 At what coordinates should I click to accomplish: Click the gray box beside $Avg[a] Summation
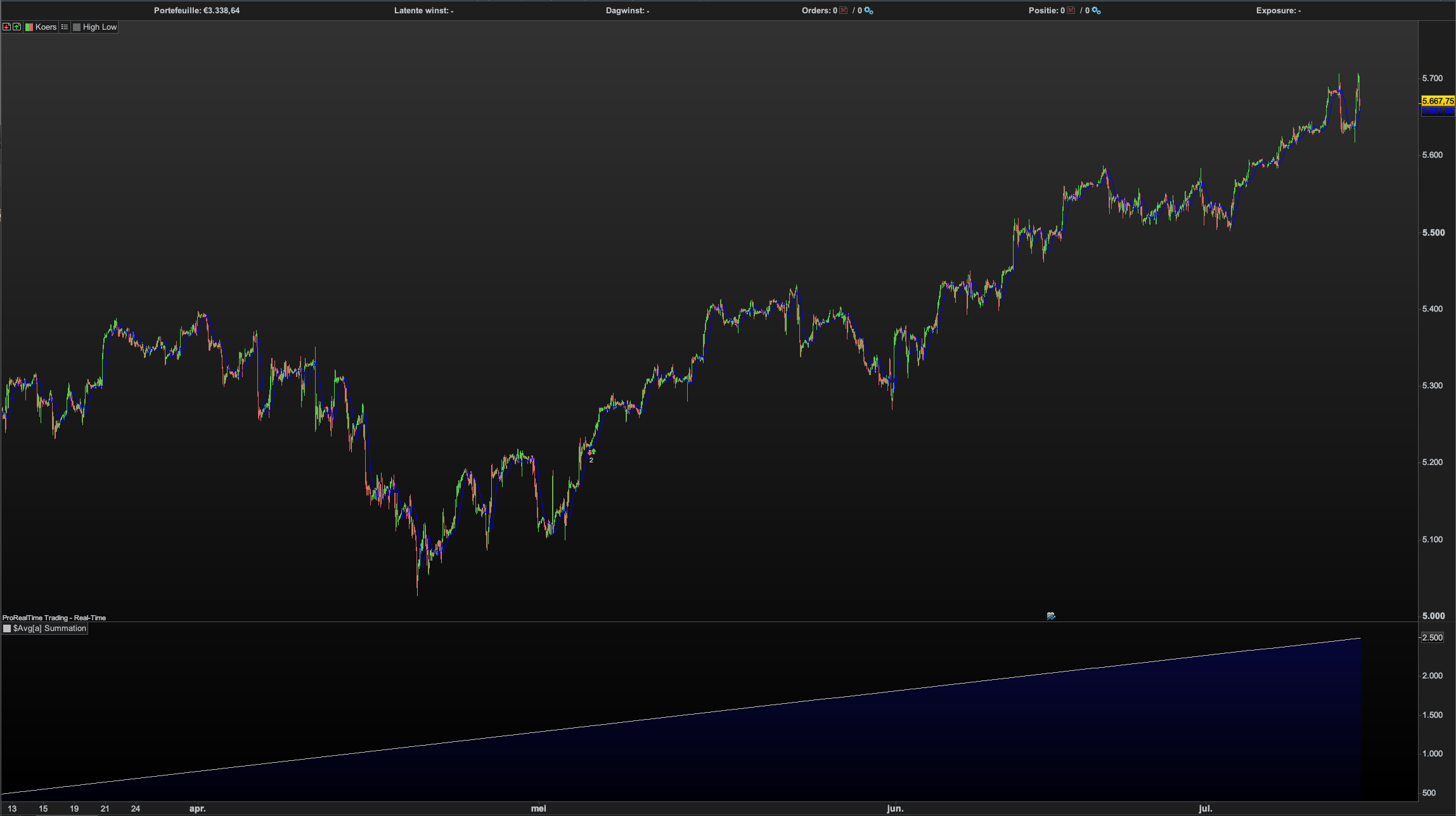pos(8,628)
